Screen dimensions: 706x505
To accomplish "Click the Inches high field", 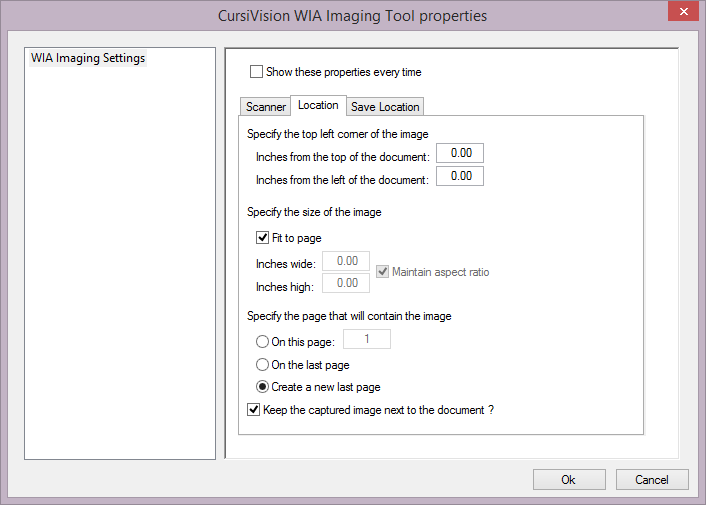I will coord(346,283).
